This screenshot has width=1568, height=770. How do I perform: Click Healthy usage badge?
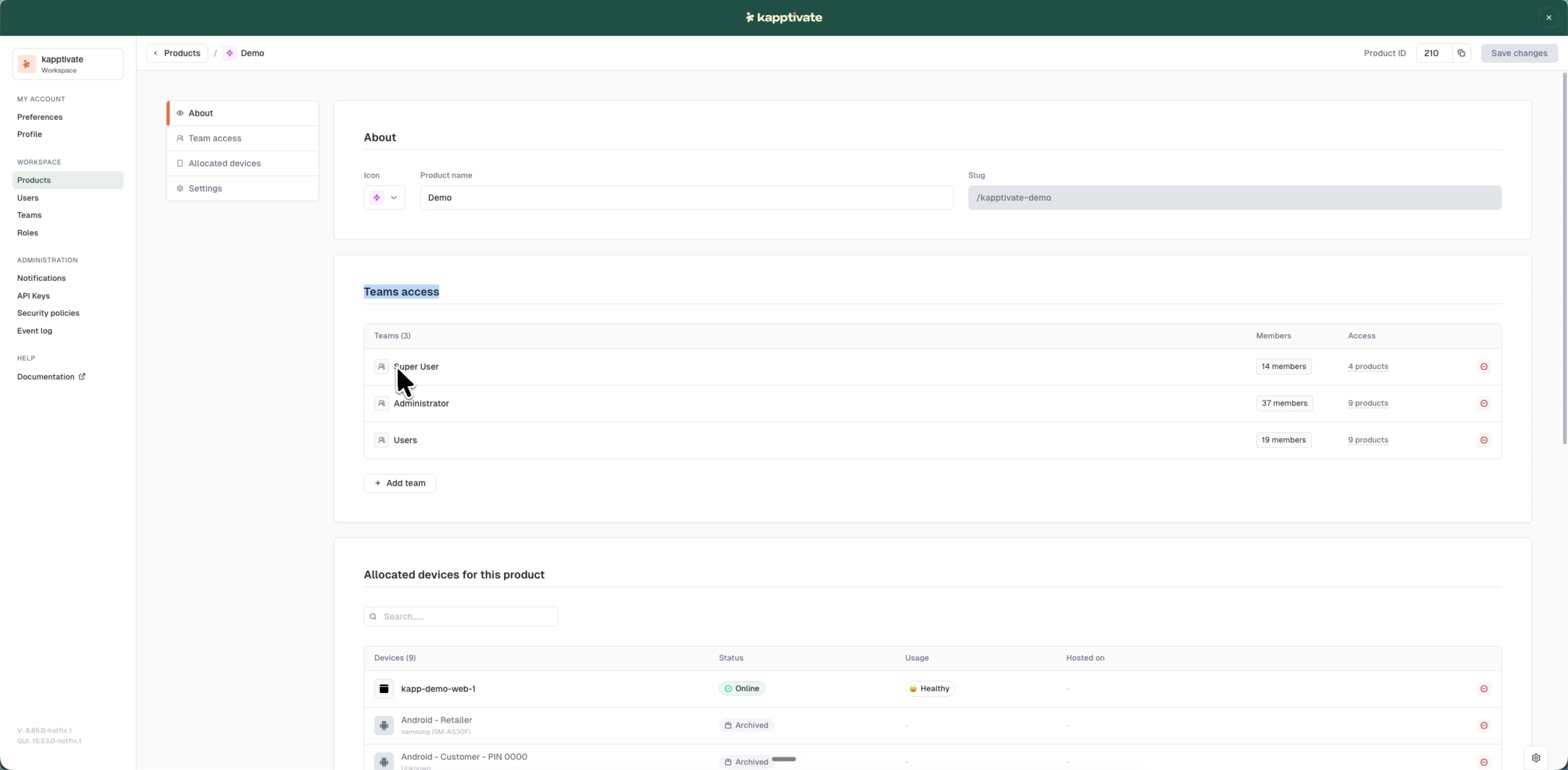(929, 688)
